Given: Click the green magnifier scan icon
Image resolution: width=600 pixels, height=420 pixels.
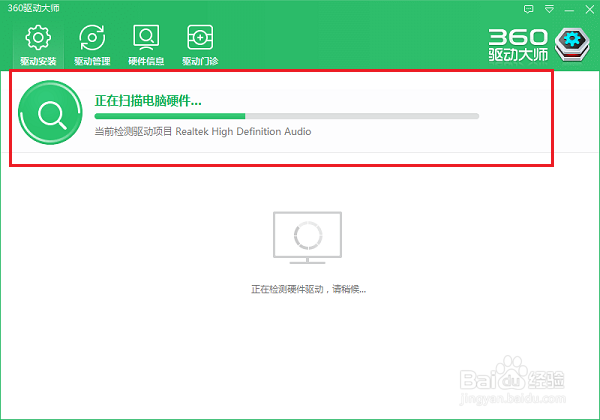Looking at the screenshot, I should 51,112.
